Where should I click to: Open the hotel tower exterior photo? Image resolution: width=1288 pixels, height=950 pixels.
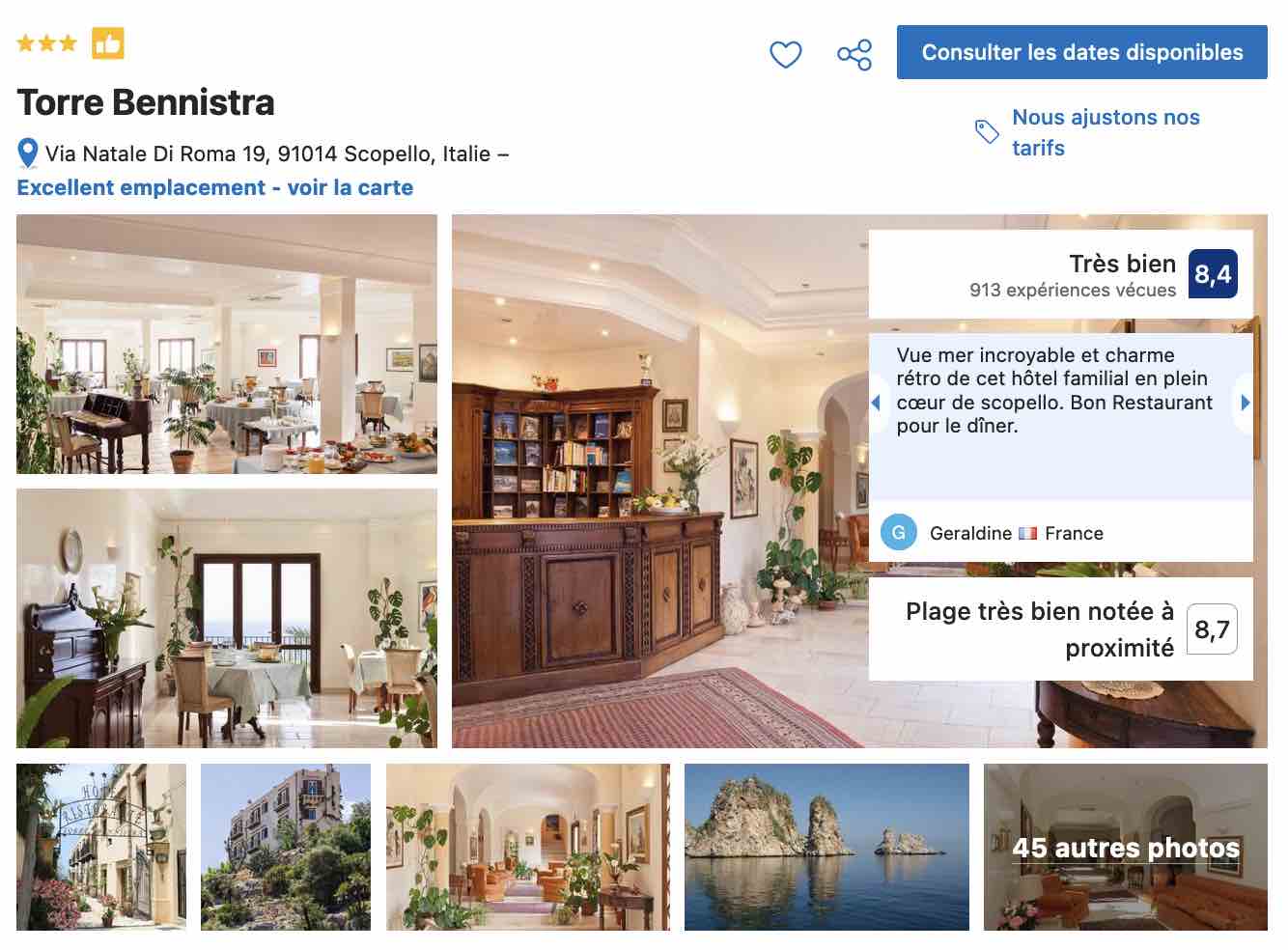286,847
